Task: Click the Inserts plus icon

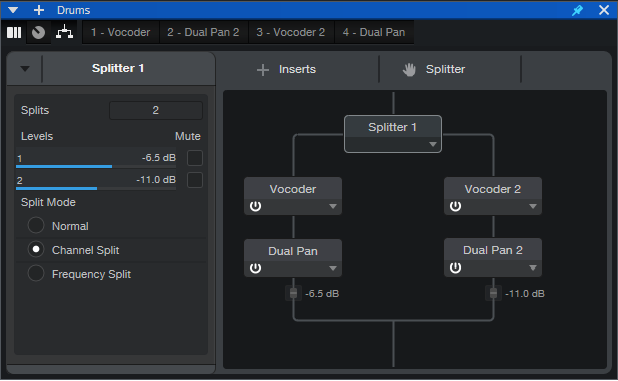Action: (262, 70)
